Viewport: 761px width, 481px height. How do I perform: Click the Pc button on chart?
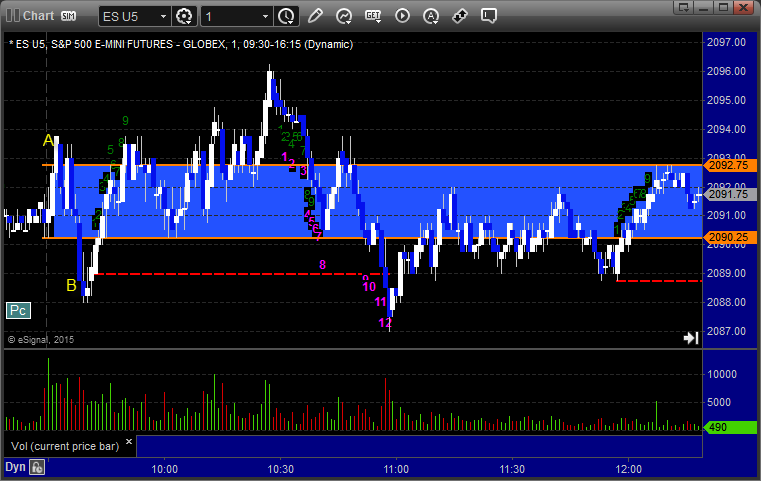[18, 311]
